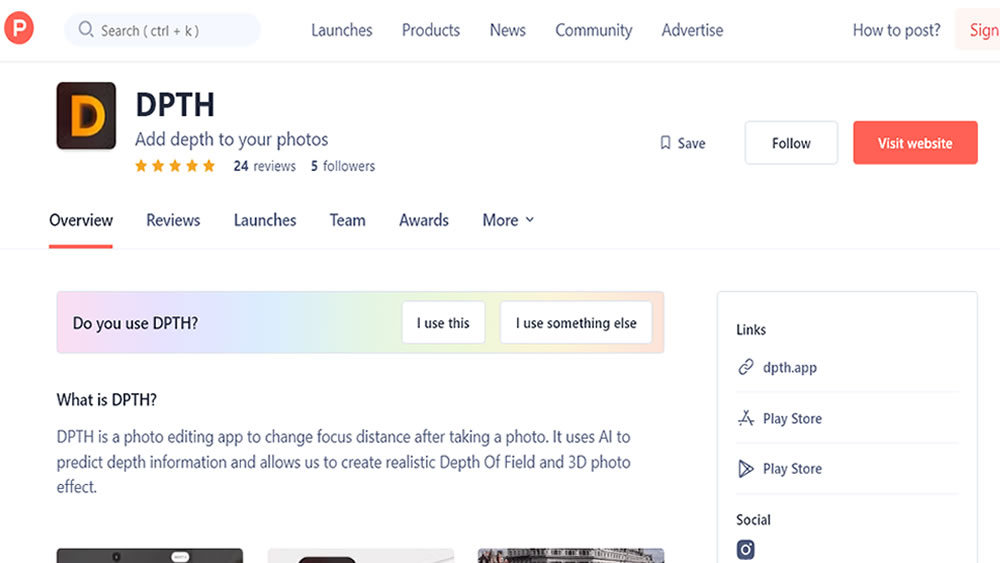Open the News menu
This screenshot has width=1000, height=563.
508,30
